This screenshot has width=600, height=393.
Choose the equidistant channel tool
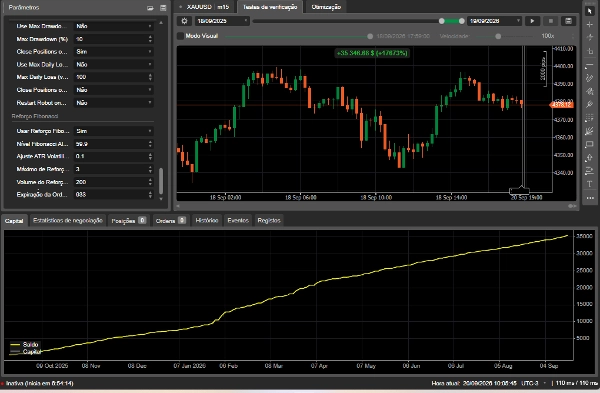click(x=590, y=104)
